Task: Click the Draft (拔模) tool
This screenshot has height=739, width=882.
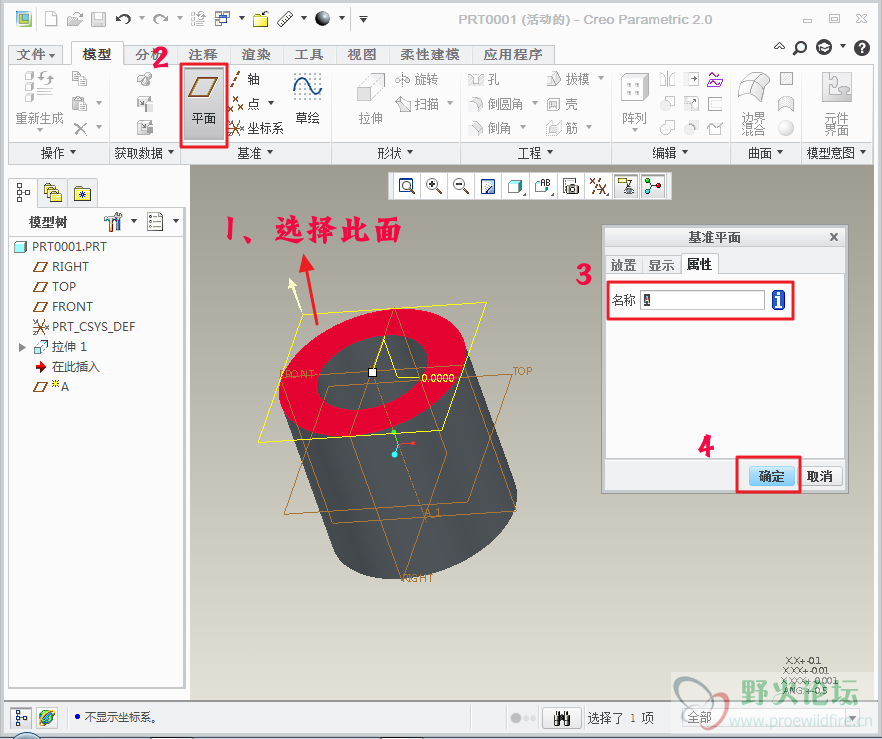Action: pos(568,79)
